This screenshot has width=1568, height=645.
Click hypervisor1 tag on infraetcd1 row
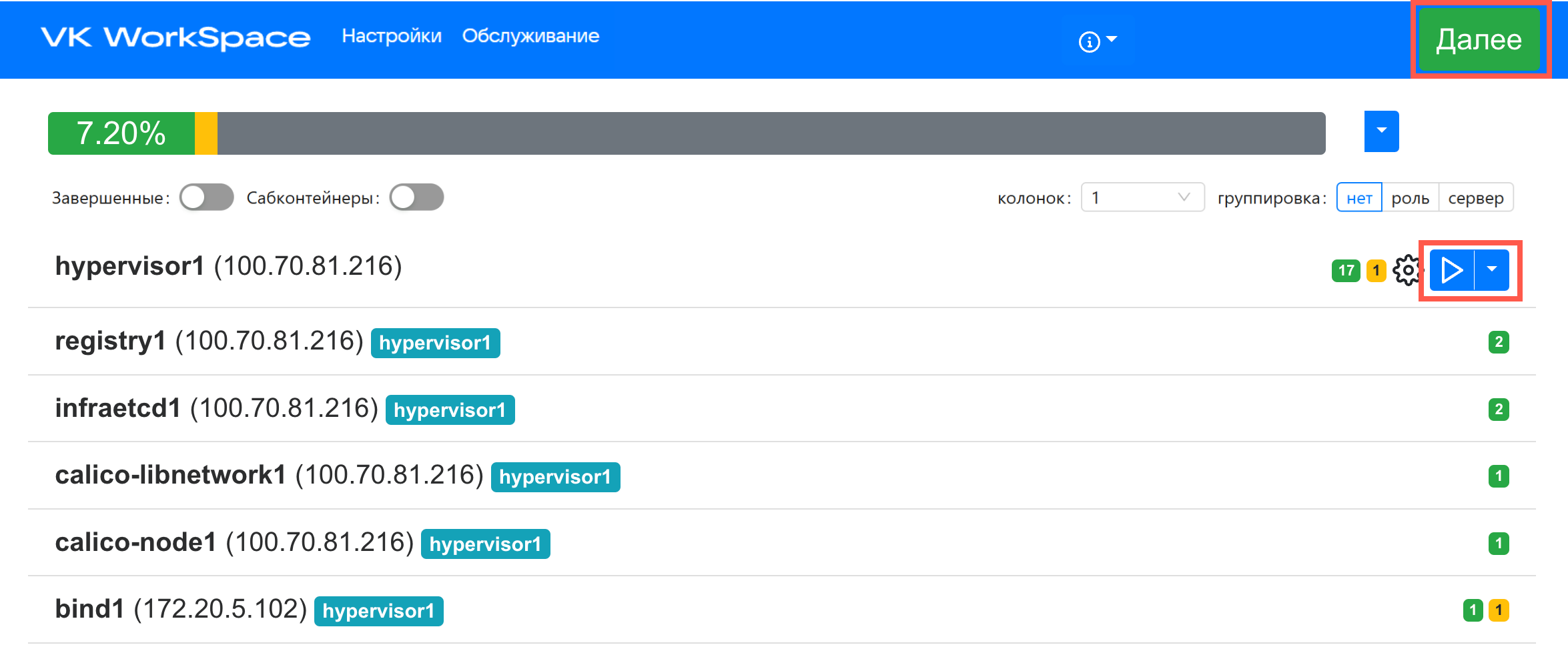450,410
